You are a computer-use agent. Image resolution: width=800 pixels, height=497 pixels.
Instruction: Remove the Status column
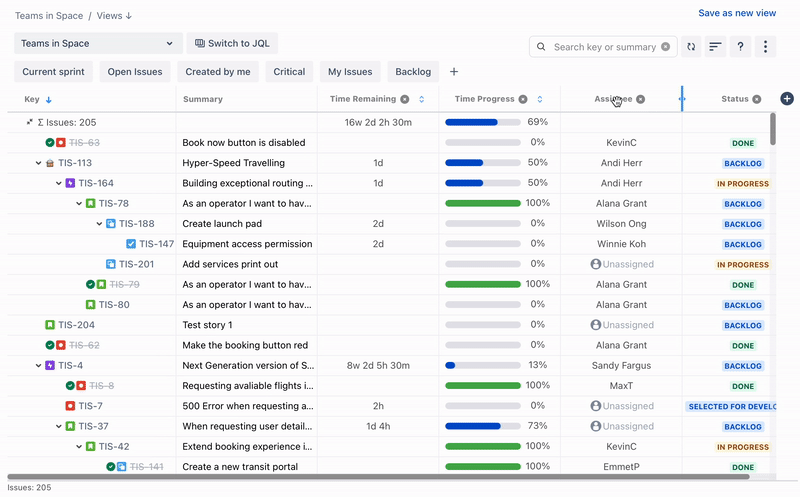757,99
